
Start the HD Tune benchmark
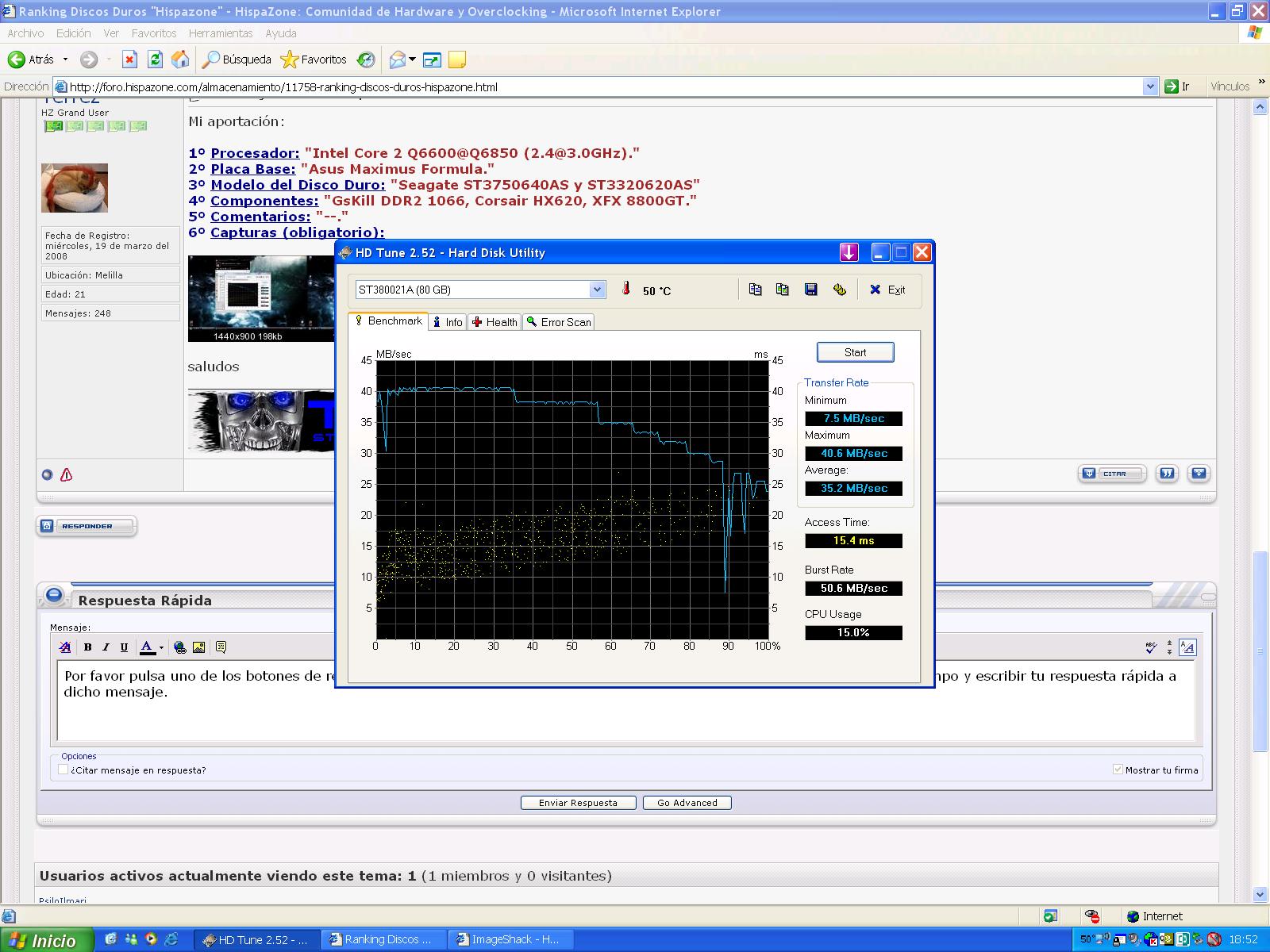pos(855,352)
